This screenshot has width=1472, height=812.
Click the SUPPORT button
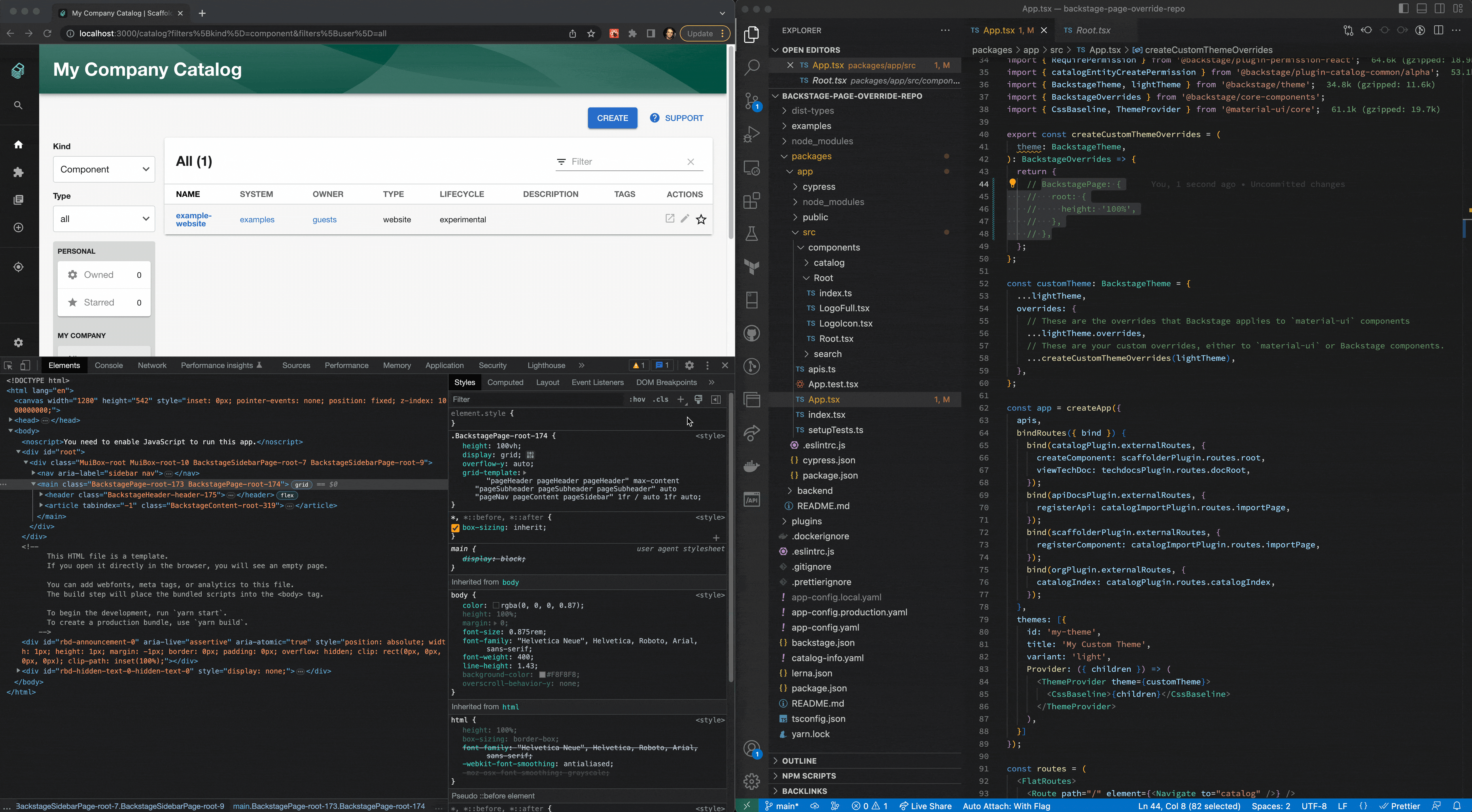click(677, 118)
